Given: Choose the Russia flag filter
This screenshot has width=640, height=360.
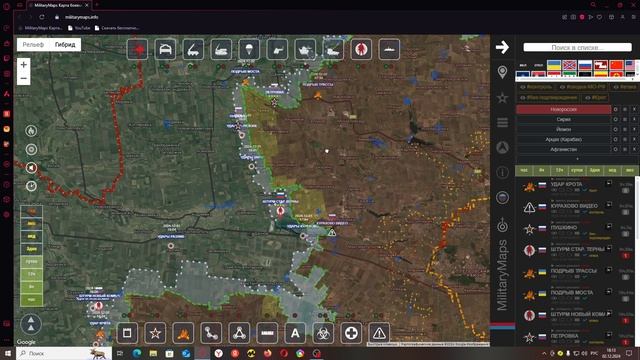Looking at the screenshot, I should click(x=585, y=65).
